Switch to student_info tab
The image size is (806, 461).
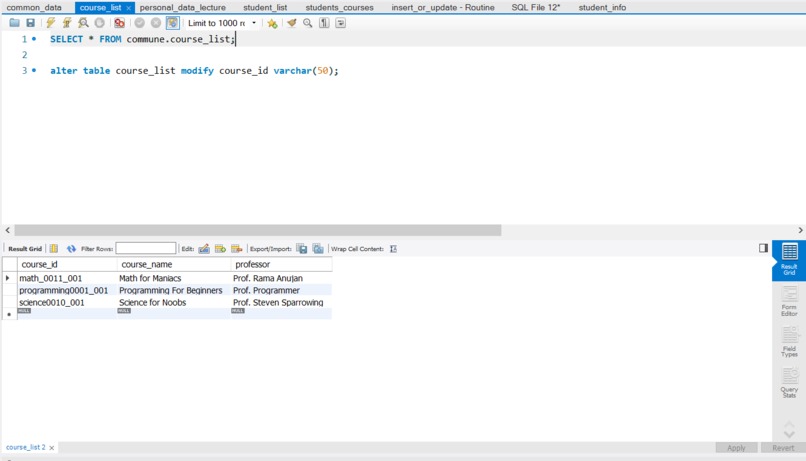pyautogui.click(x=602, y=7)
